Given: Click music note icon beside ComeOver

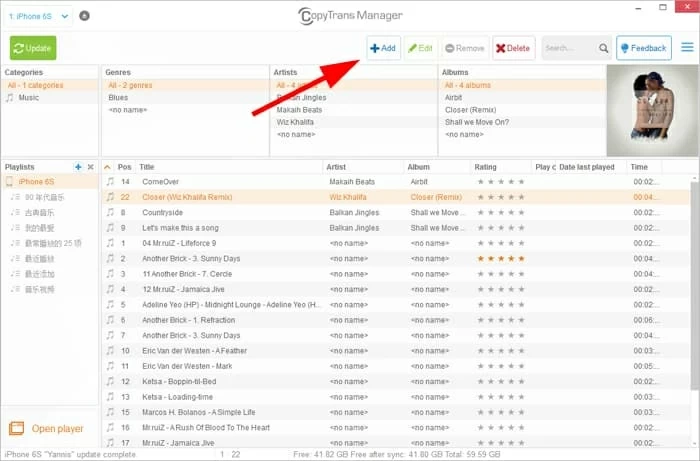Looking at the screenshot, I should (x=110, y=182).
